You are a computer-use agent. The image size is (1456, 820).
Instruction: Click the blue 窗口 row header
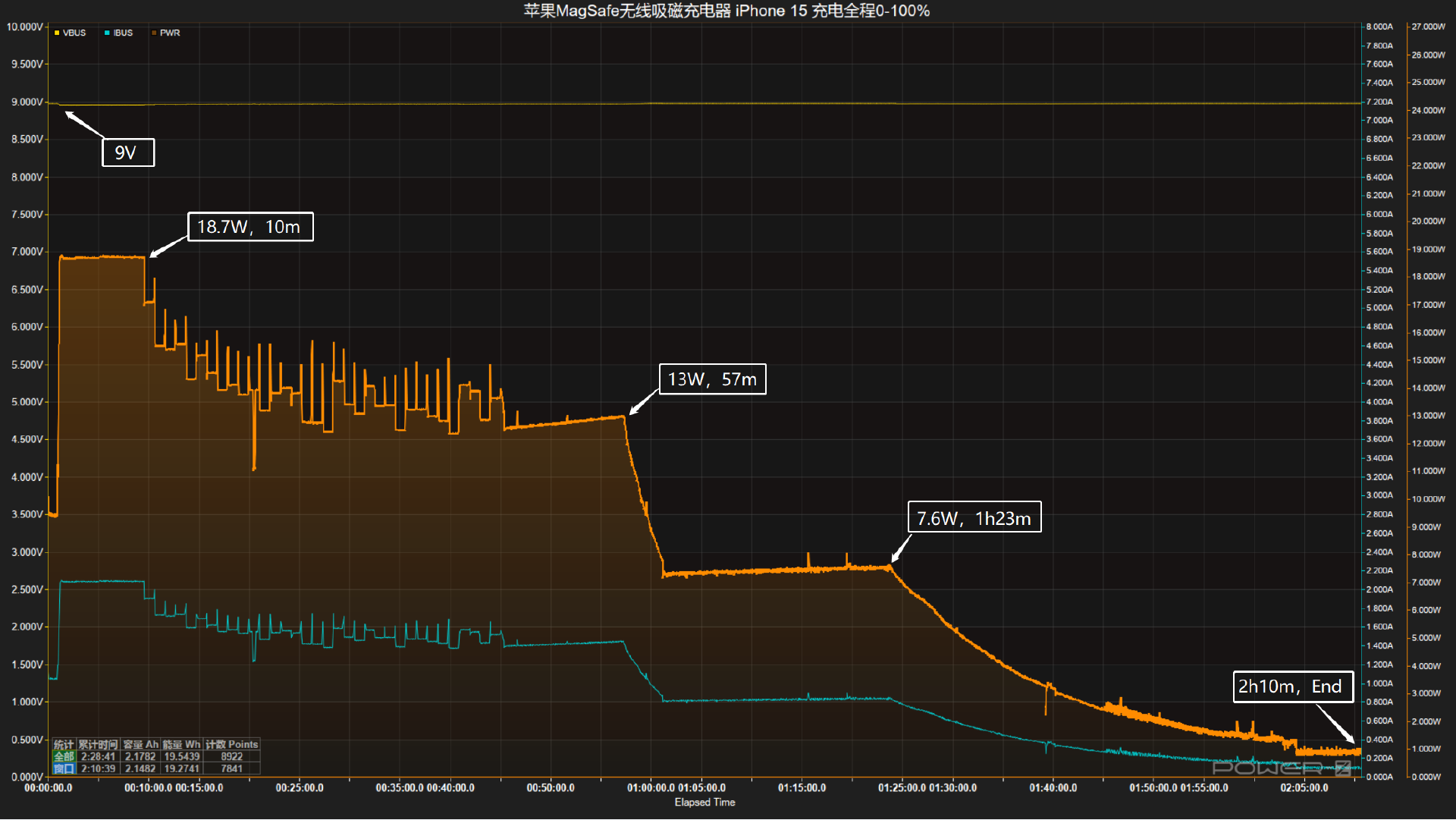[64, 769]
